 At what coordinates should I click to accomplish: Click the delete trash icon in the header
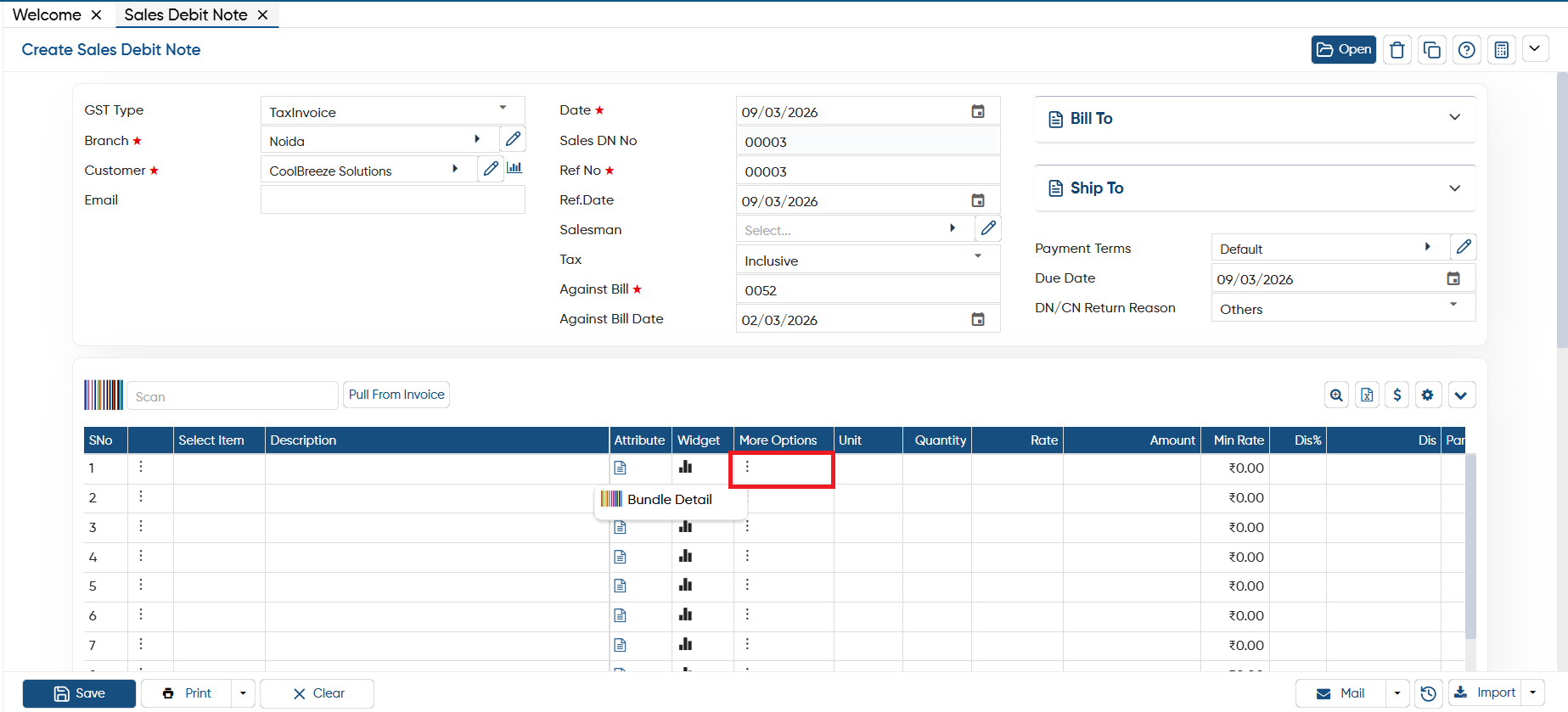1397,50
